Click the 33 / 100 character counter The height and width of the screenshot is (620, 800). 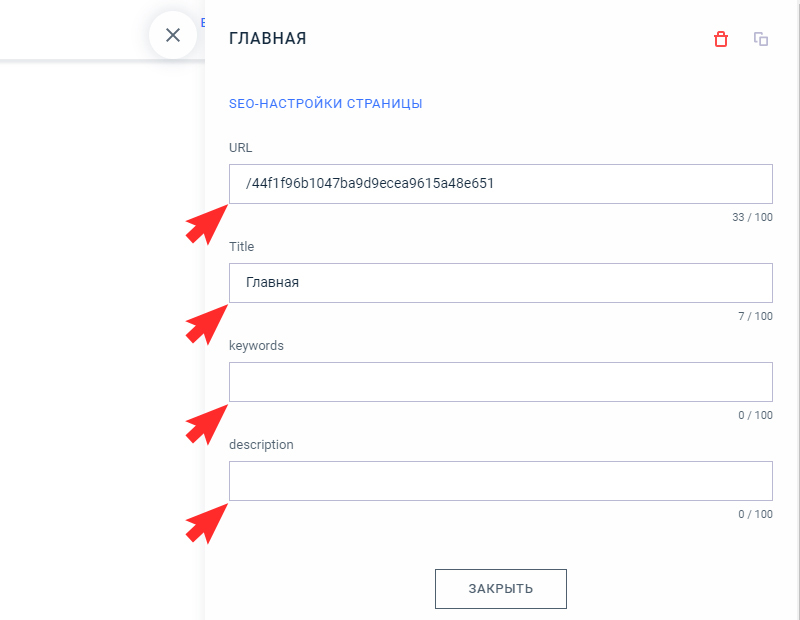[x=752, y=217]
